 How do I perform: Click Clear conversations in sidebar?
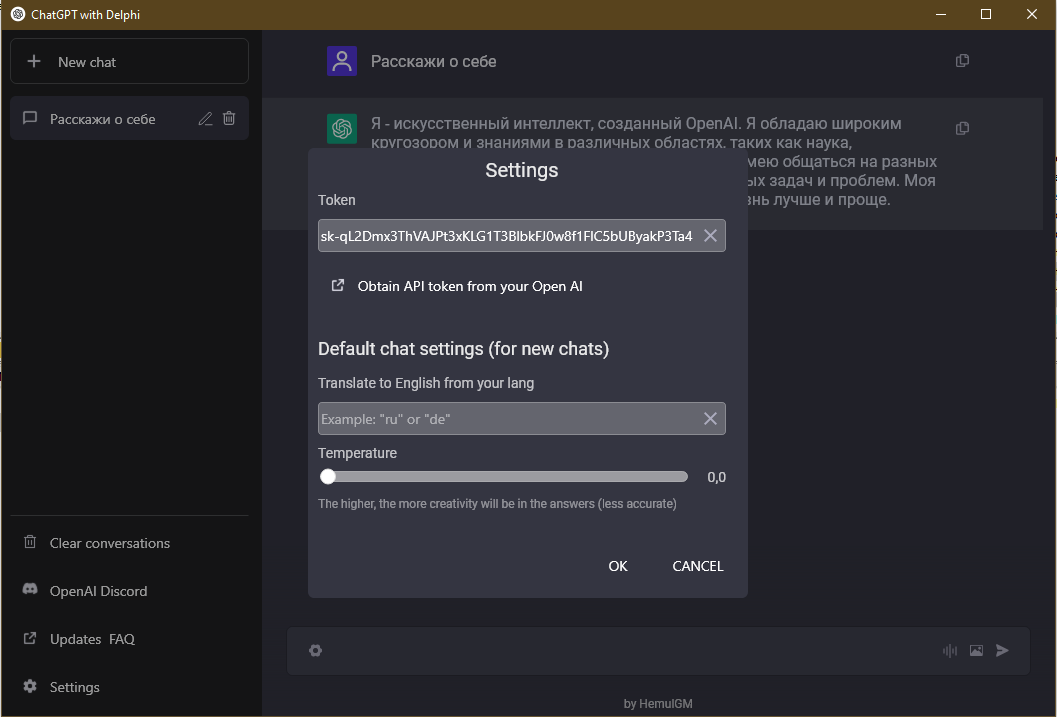point(110,543)
